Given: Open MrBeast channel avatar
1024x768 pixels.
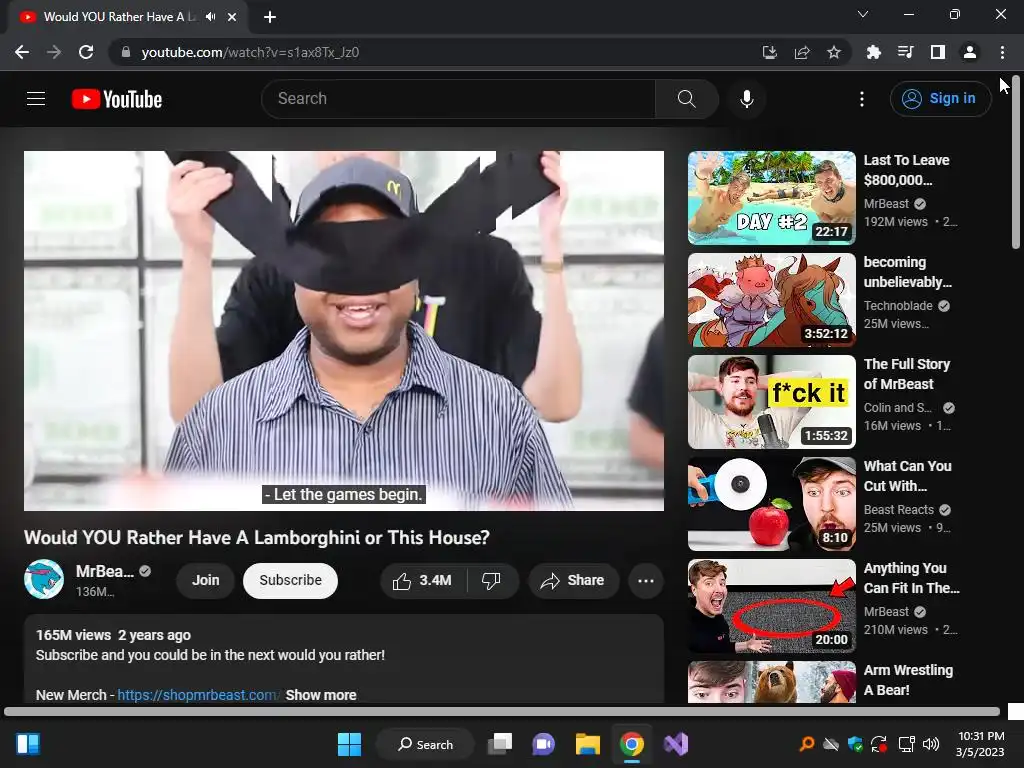Looking at the screenshot, I should click(44, 579).
